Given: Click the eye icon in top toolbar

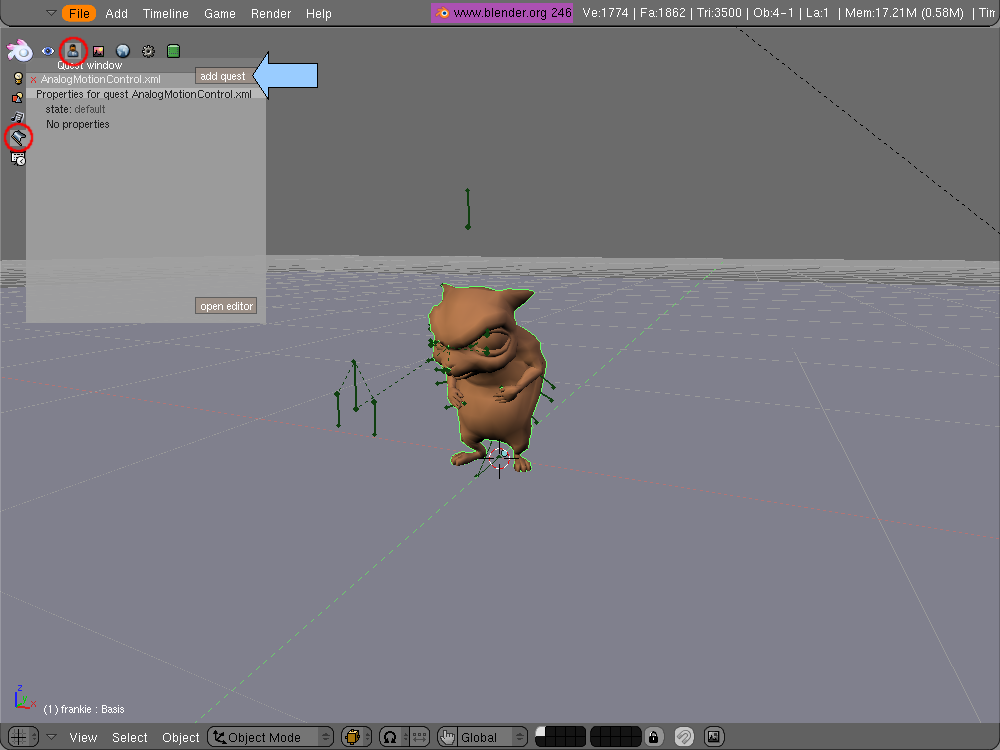Looking at the screenshot, I should pos(47,51).
